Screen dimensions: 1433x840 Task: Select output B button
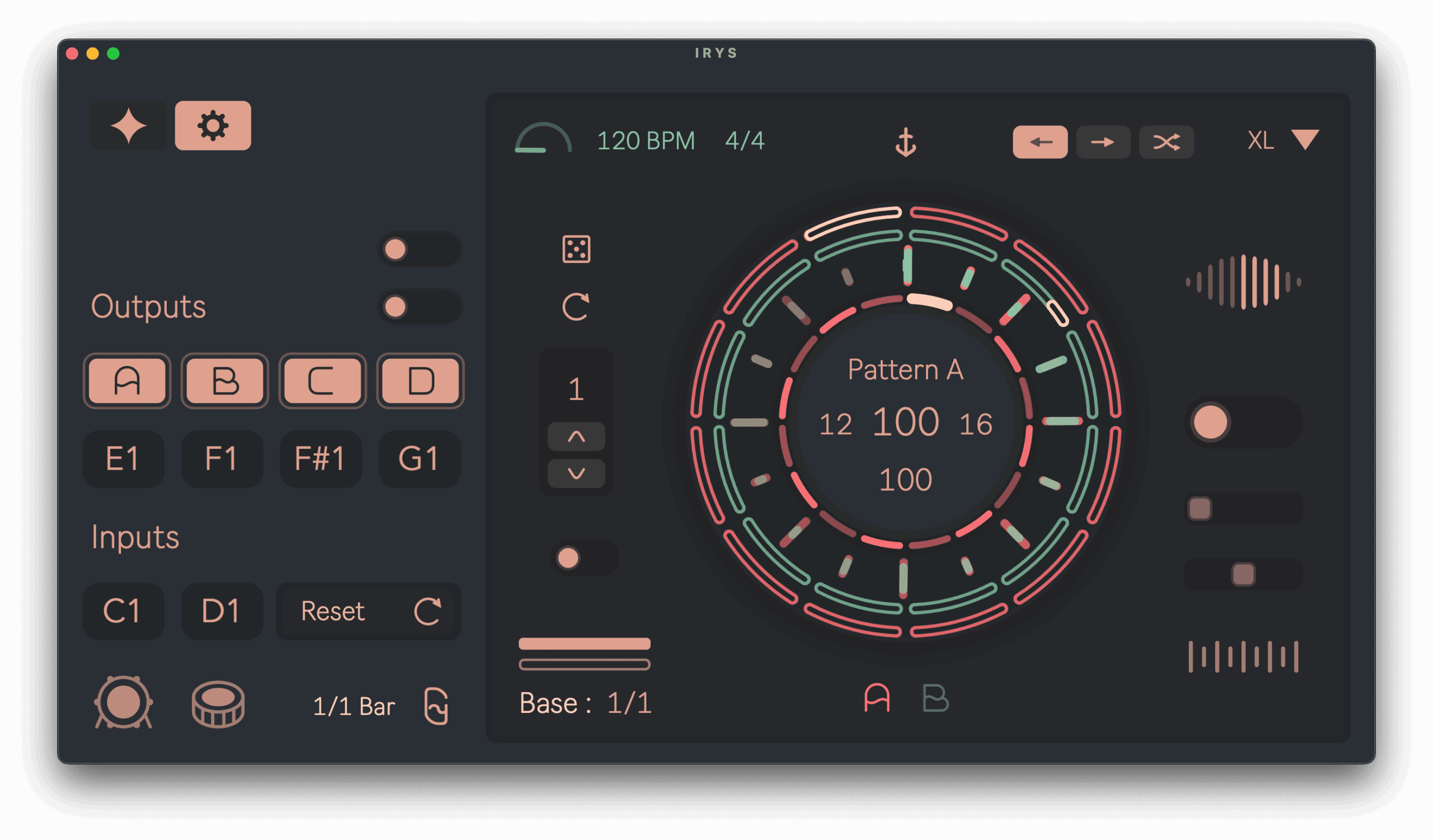click(224, 381)
